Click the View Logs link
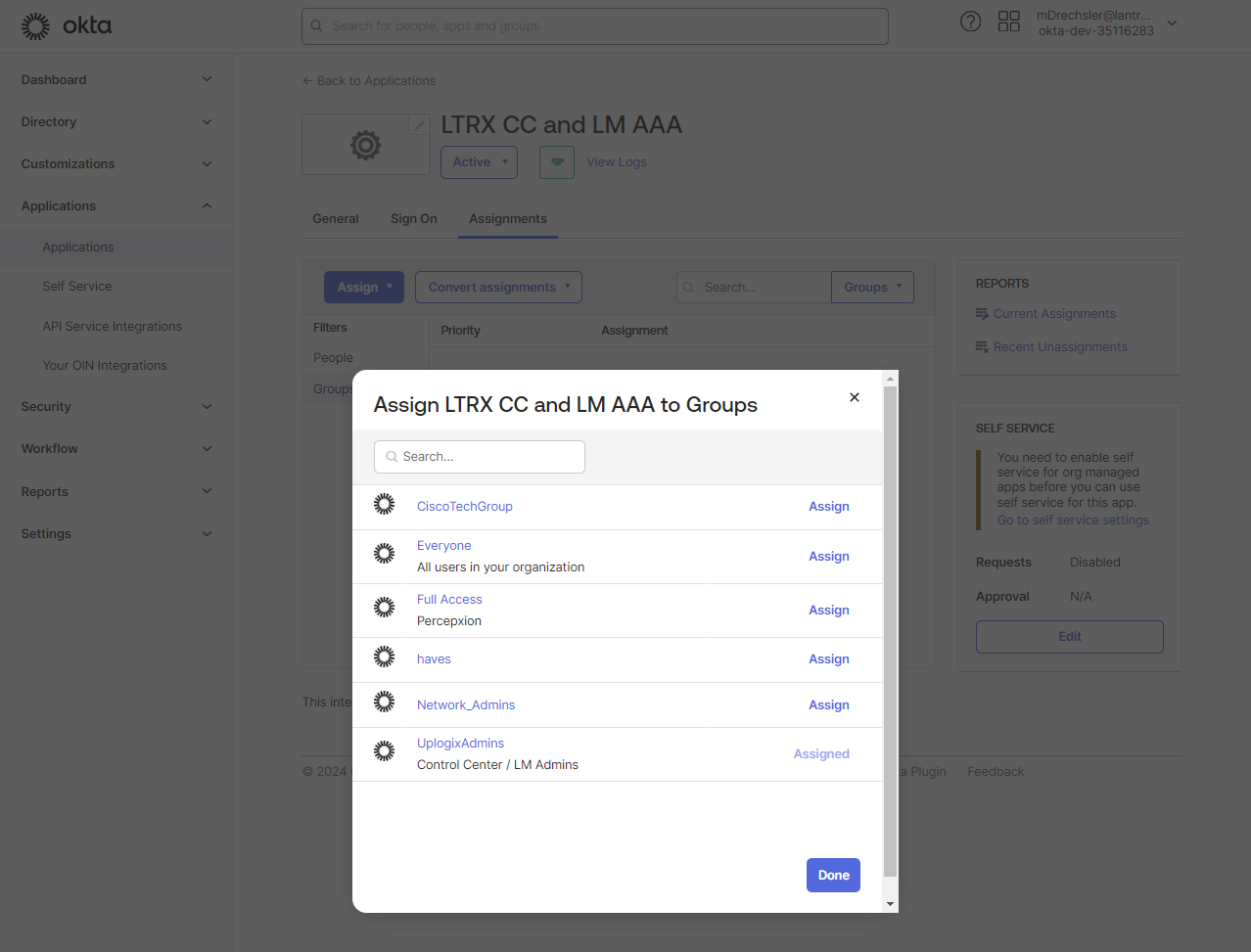1251x952 pixels. (617, 162)
